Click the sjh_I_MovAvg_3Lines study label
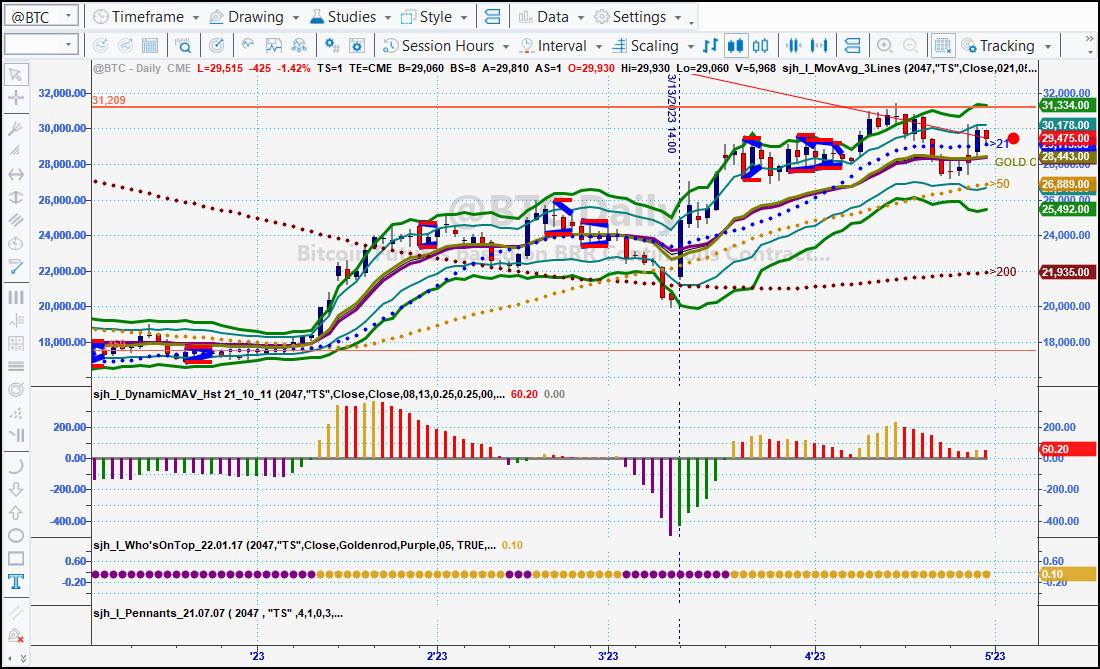The image size is (1100, 669). (909, 68)
